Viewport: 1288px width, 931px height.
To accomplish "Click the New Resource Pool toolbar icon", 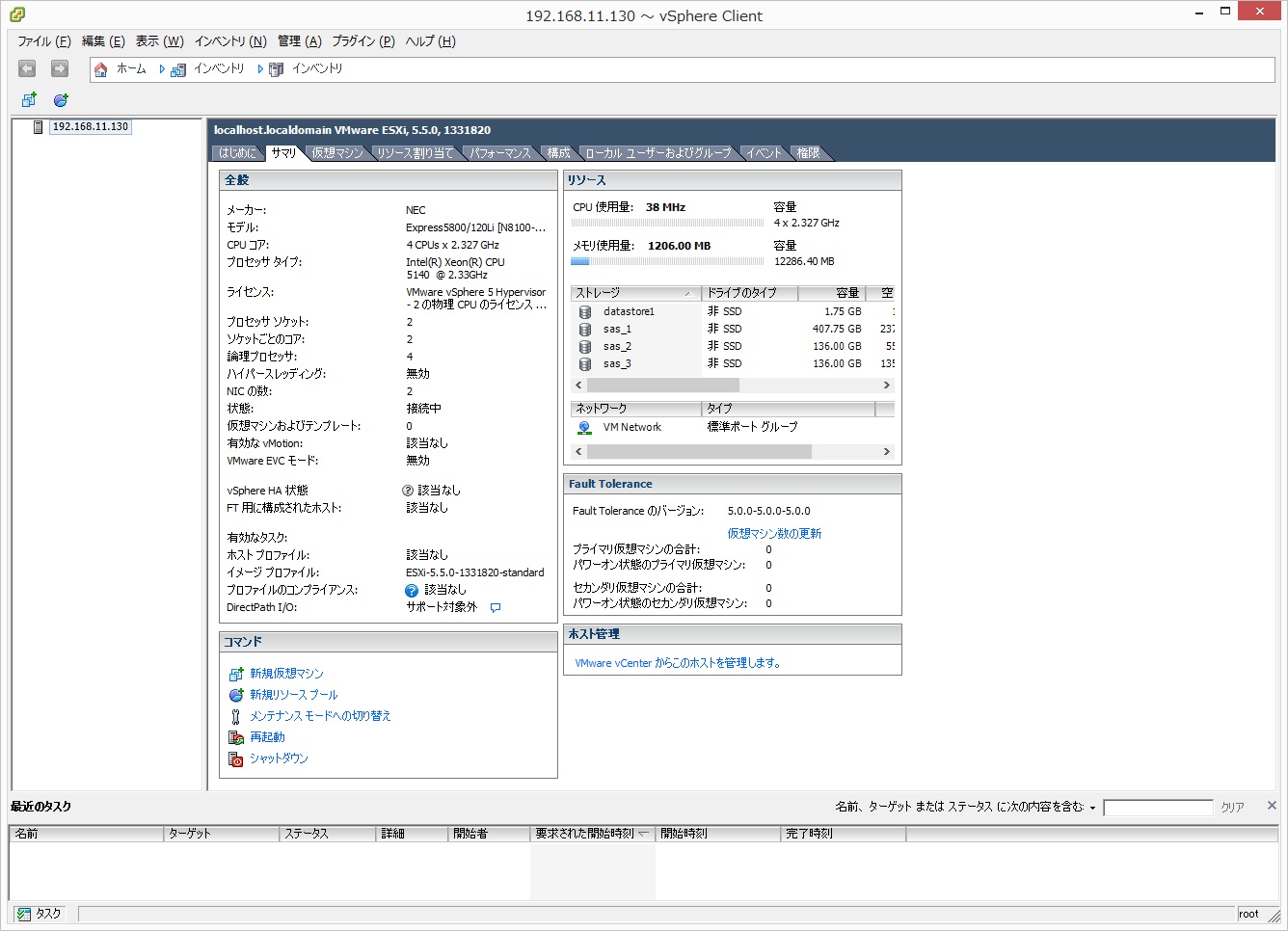I will pos(61,100).
